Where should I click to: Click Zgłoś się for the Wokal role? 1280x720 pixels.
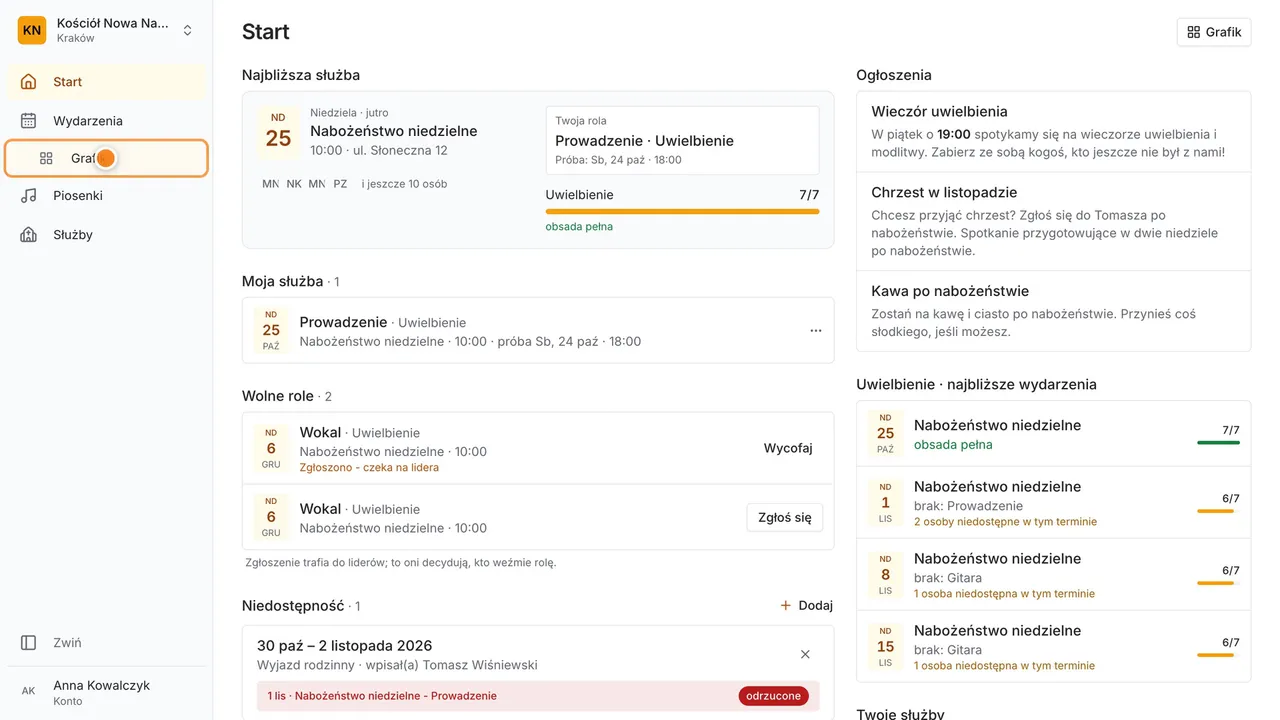[785, 518]
